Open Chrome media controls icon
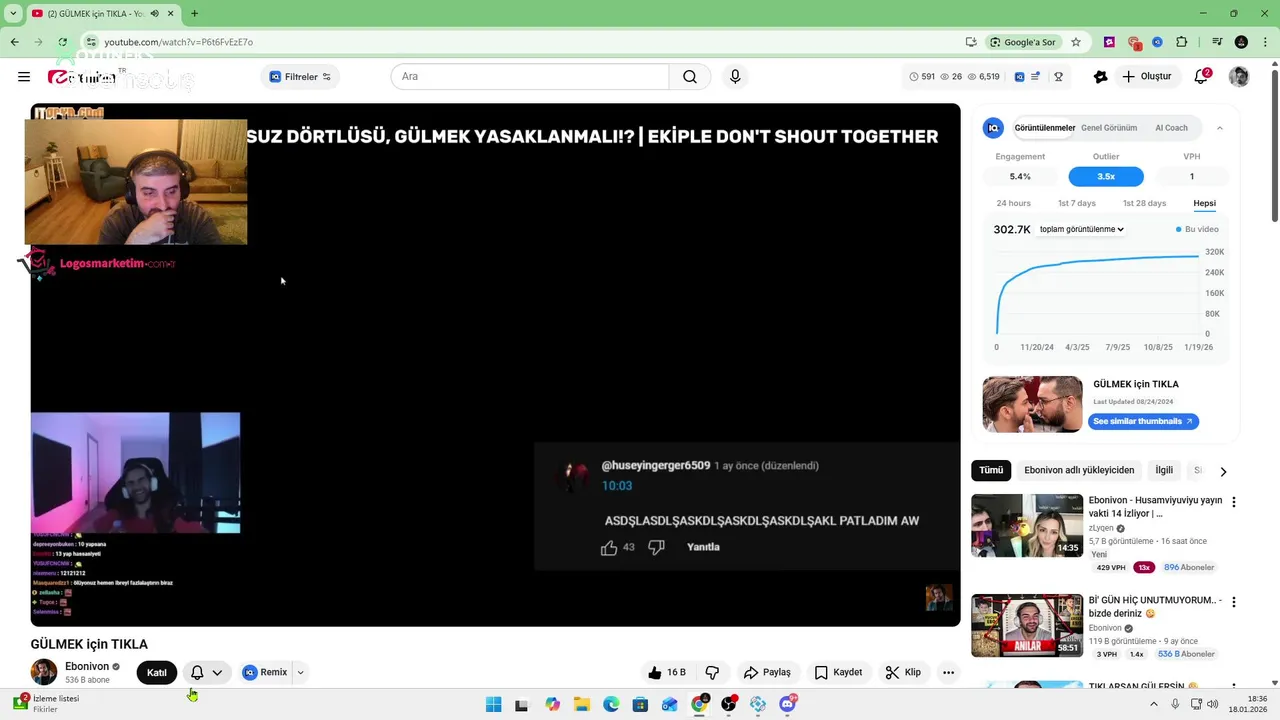Image resolution: width=1280 pixels, height=720 pixels. click(1217, 42)
